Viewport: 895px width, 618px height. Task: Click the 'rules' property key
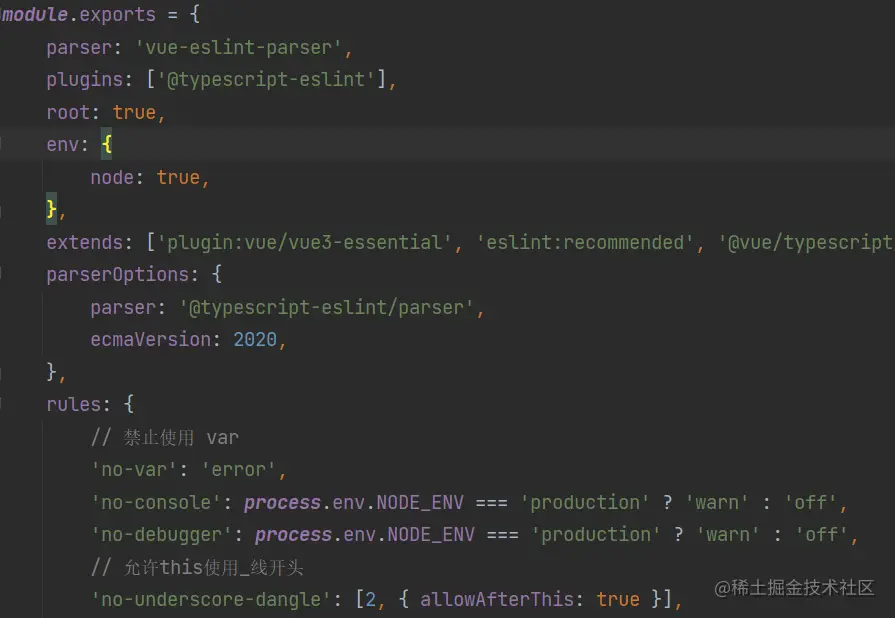(74, 405)
